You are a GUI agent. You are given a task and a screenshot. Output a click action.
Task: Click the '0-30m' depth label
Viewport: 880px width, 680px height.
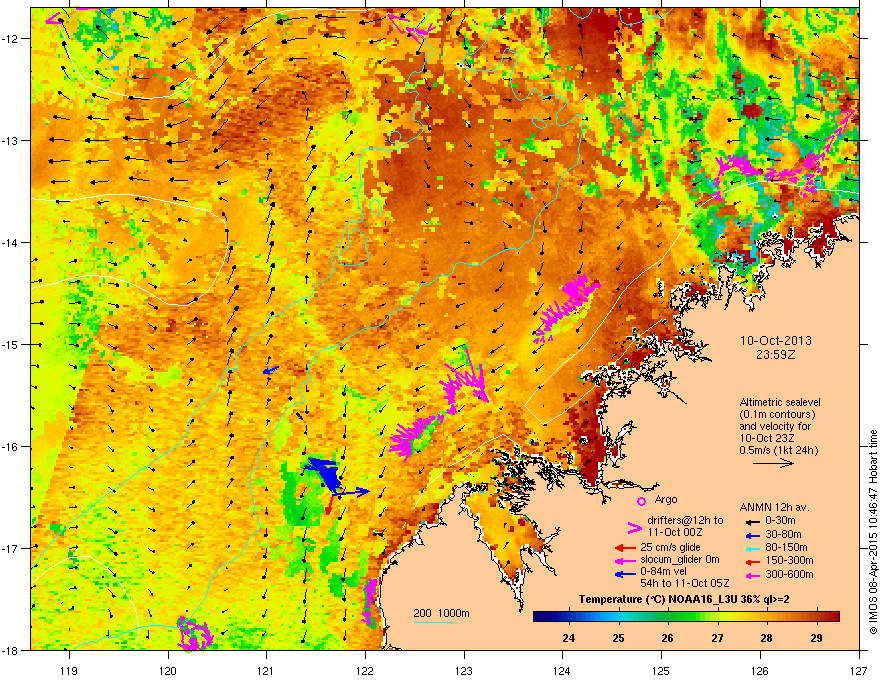780,521
